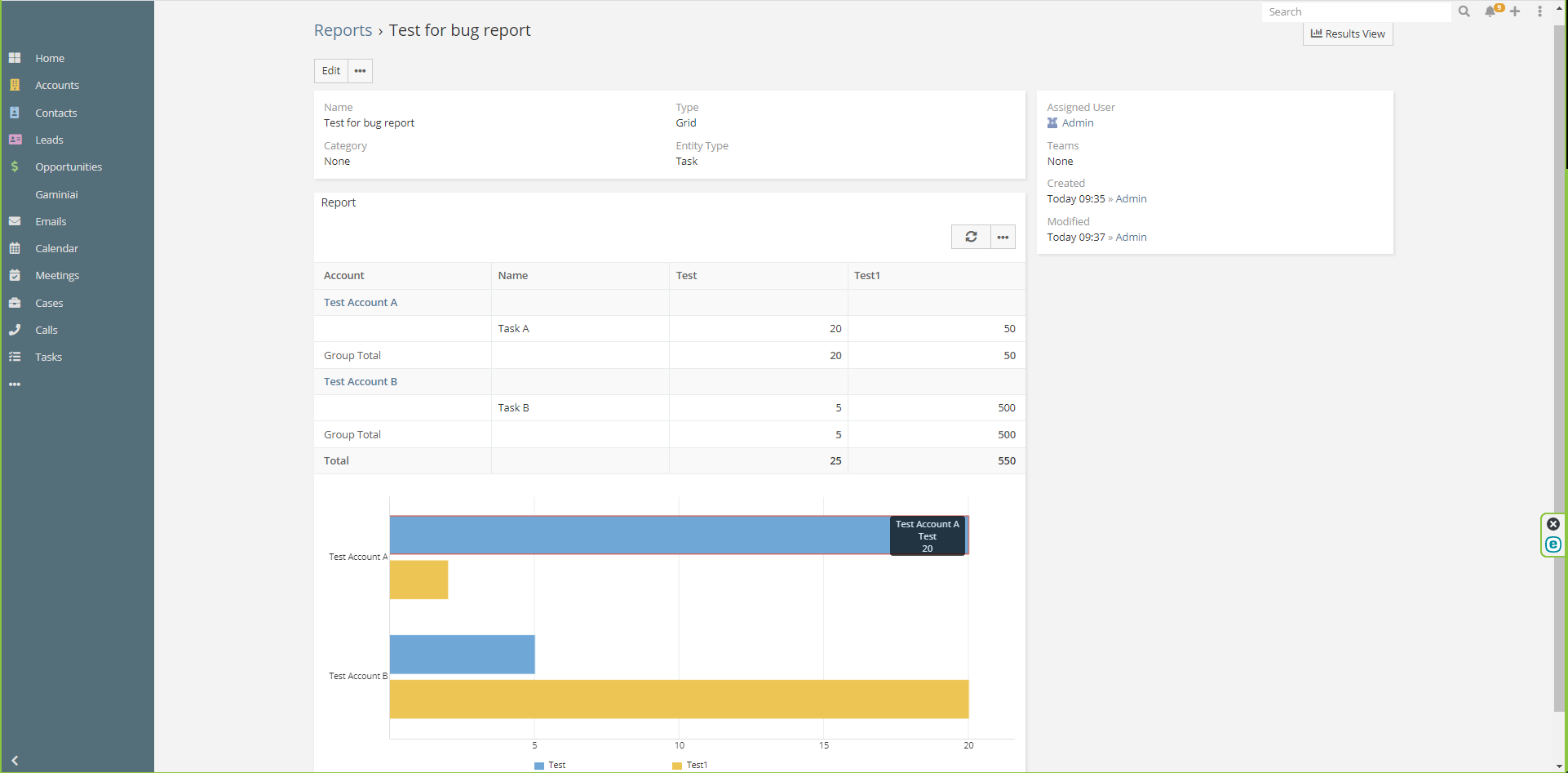Click the quick create plus icon
The height and width of the screenshot is (773, 1568).
pos(1515,11)
